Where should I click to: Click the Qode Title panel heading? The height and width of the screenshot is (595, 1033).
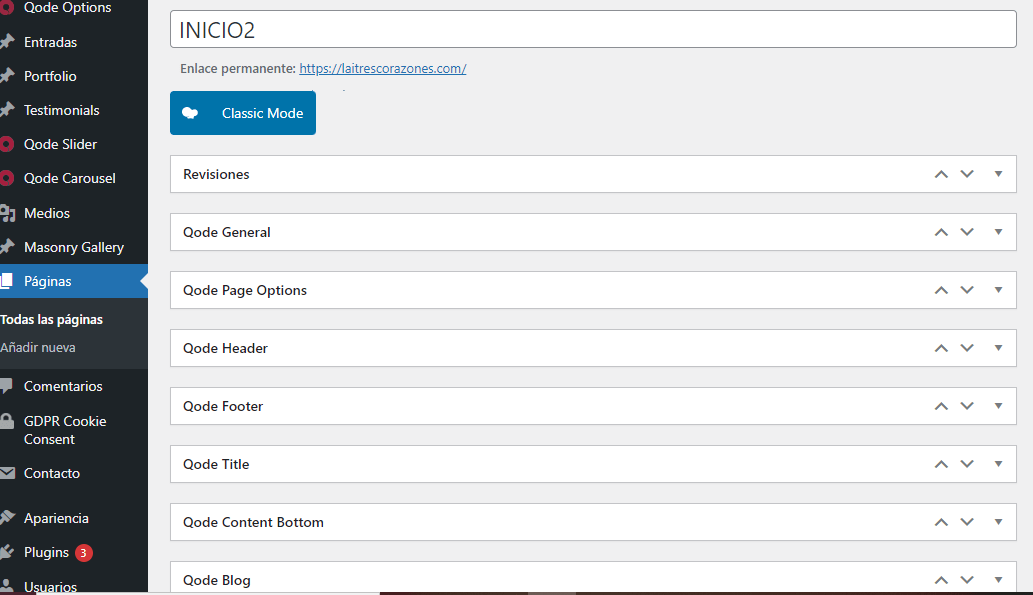click(x=216, y=464)
